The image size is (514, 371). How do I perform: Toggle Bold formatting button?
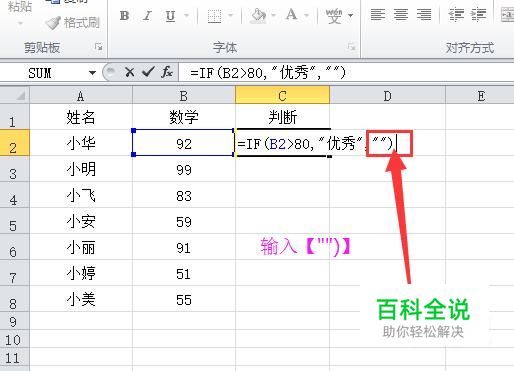click(124, 15)
